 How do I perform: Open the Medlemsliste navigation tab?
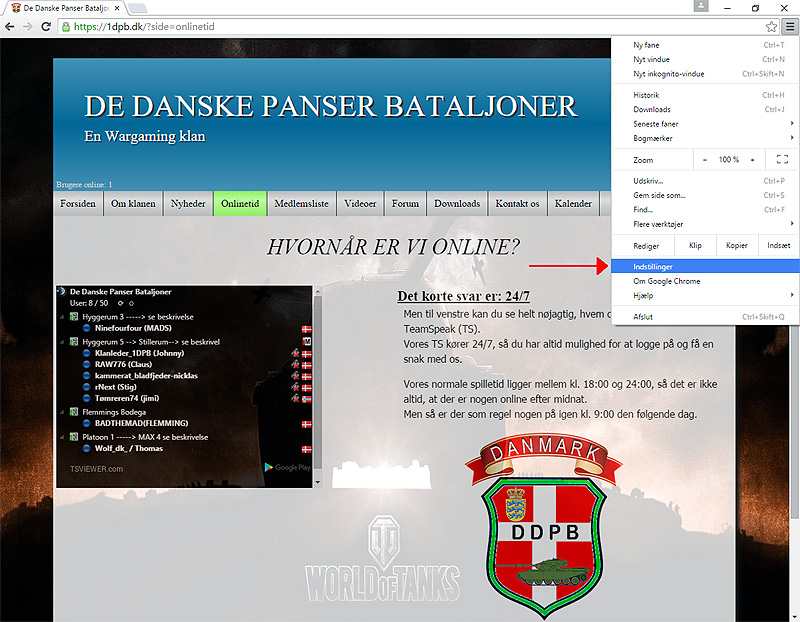click(x=301, y=204)
